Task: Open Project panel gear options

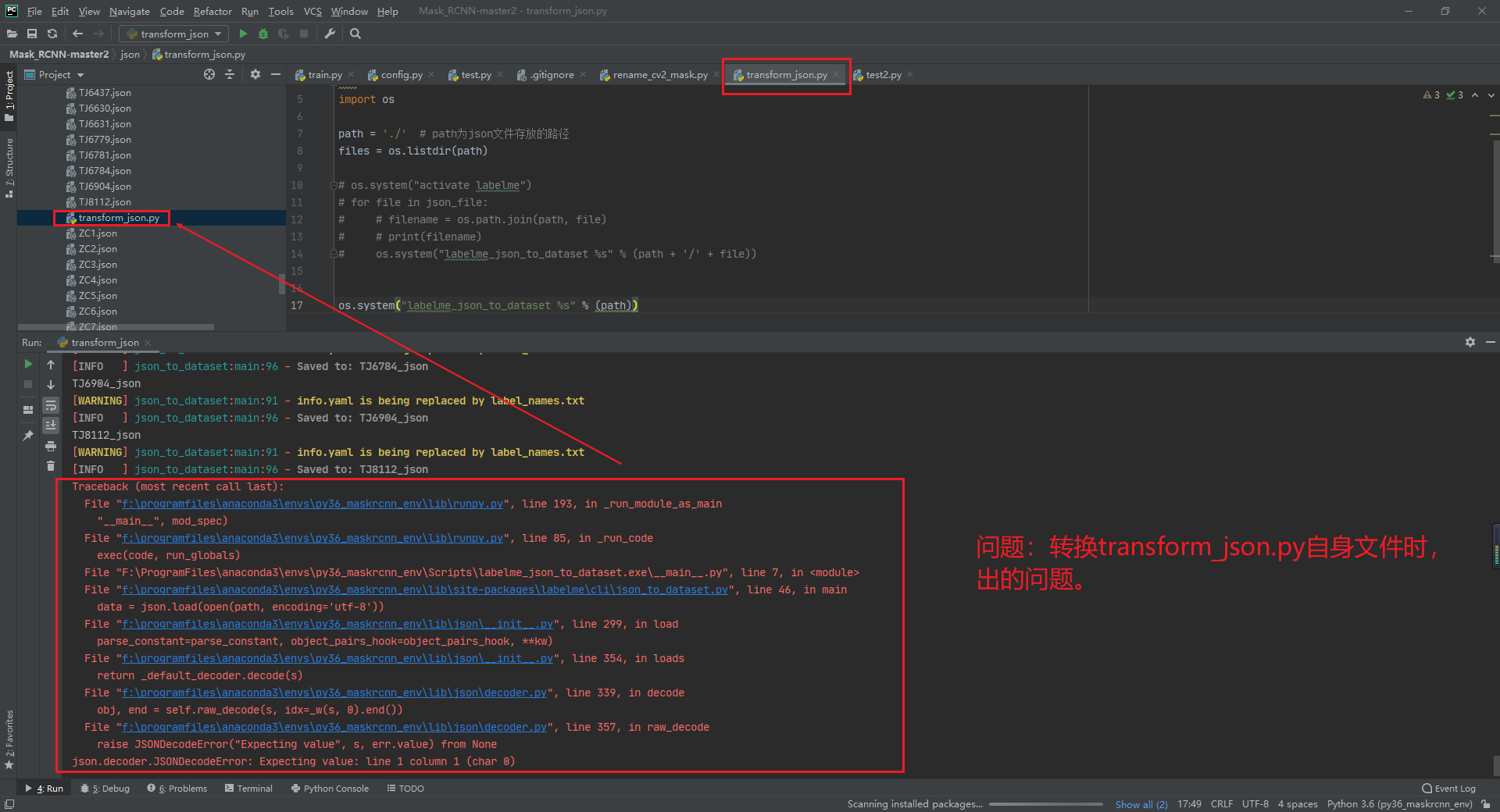Action: tap(255, 74)
